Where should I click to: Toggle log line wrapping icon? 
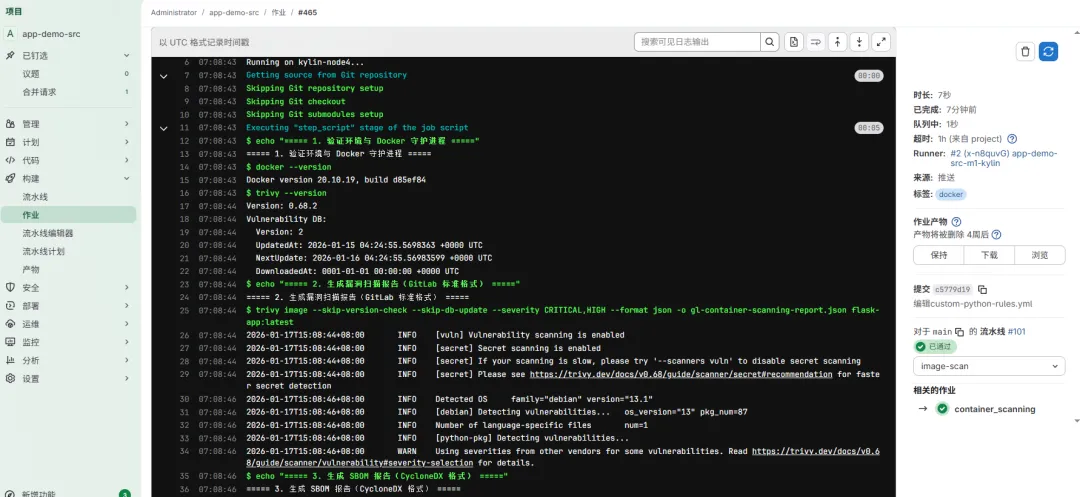point(816,42)
